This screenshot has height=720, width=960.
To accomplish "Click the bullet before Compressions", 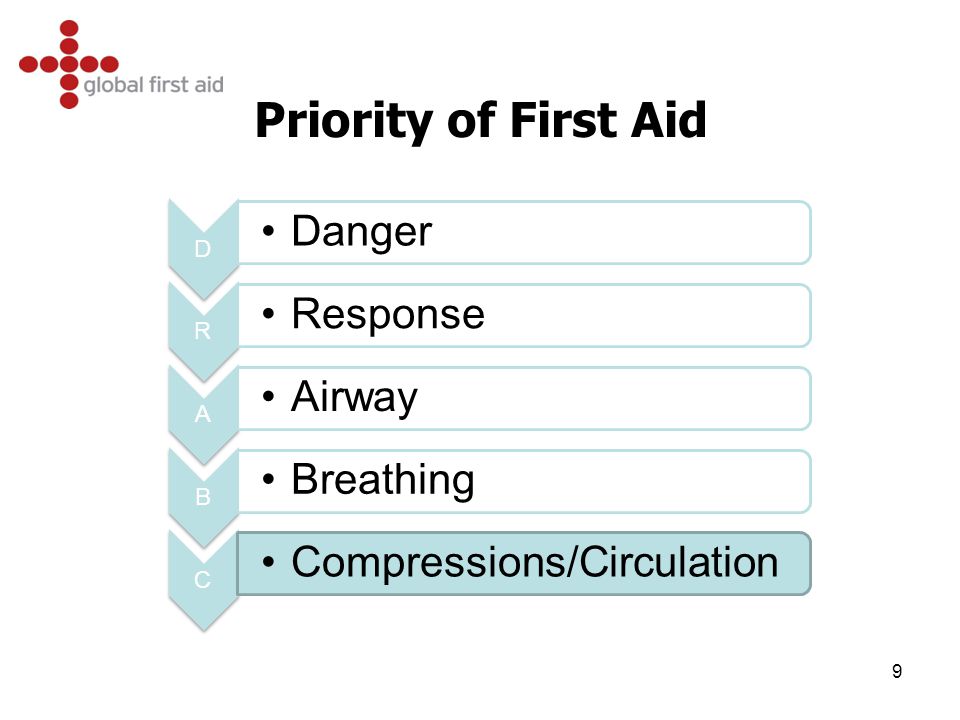I will click(x=268, y=561).
